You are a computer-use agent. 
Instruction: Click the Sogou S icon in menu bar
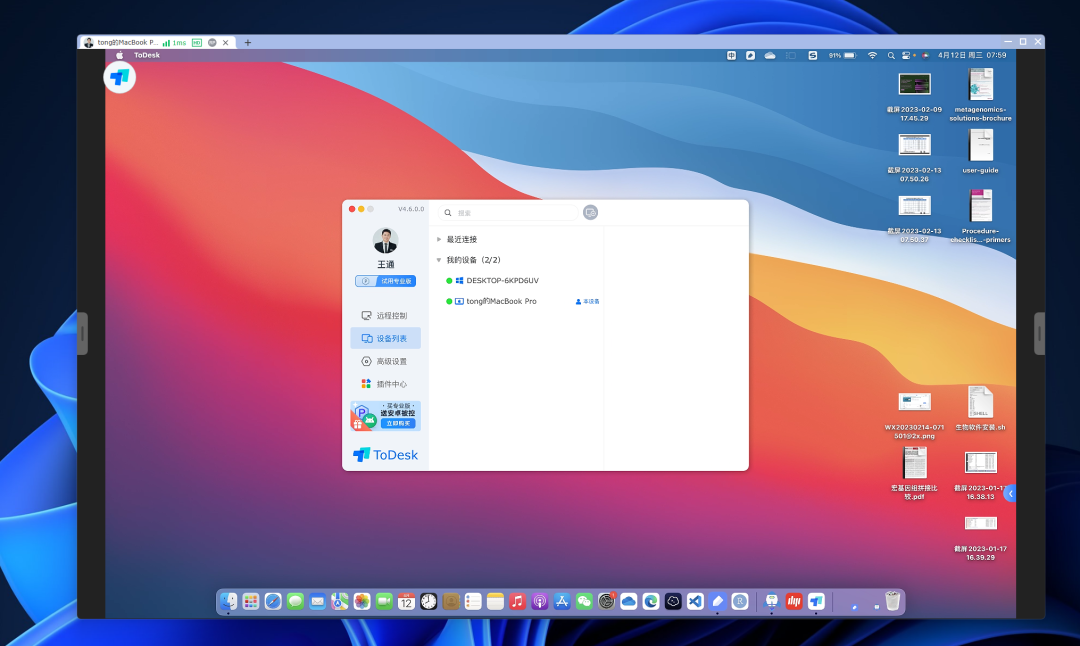pos(813,55)
